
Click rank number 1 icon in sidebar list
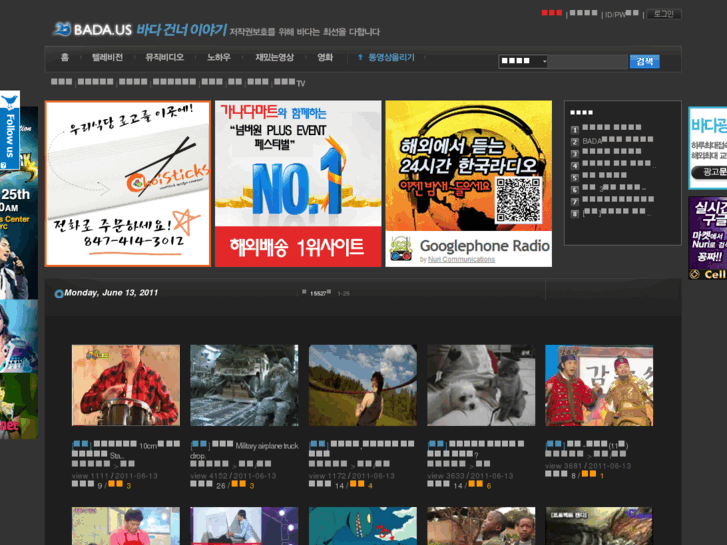(575, 130)
